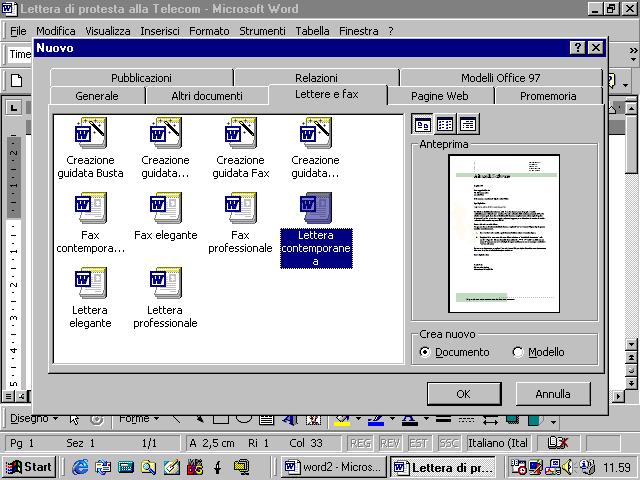Open the Disegno drawing menu dropdown
Image resolution: width=640 pixels, height=480 pixels.
[34, 418]
